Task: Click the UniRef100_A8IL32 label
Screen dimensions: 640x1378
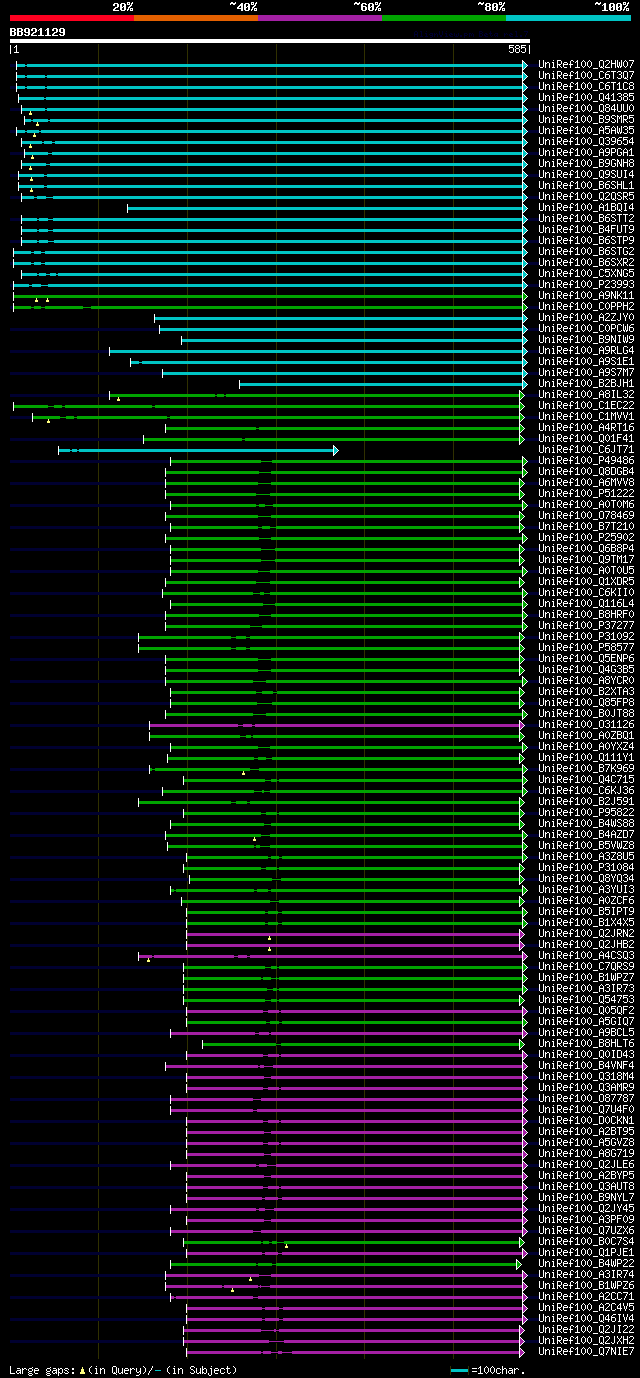Action: click(x=586, y=394)
